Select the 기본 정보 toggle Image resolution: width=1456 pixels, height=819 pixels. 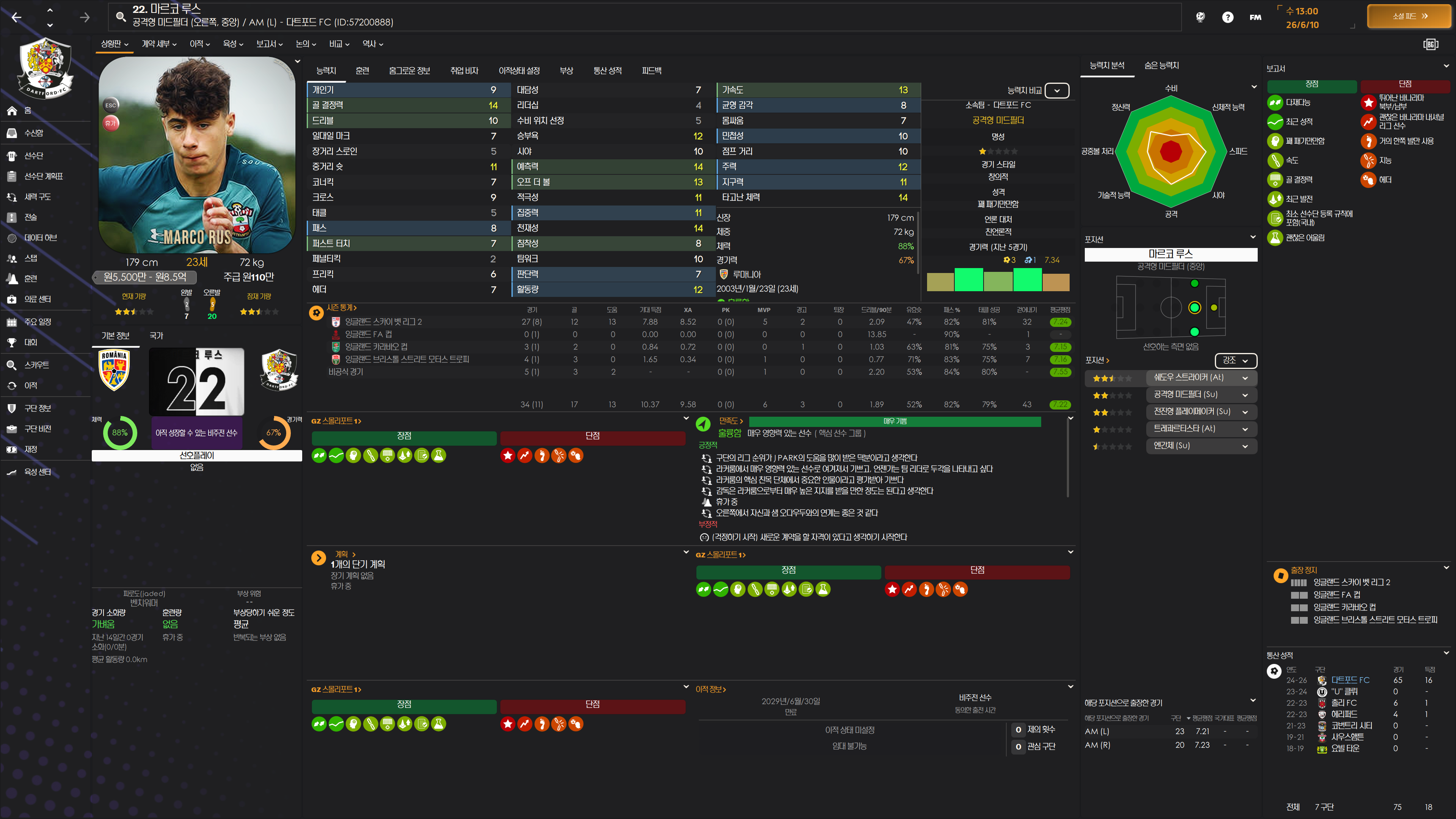(x=115, y=336)
